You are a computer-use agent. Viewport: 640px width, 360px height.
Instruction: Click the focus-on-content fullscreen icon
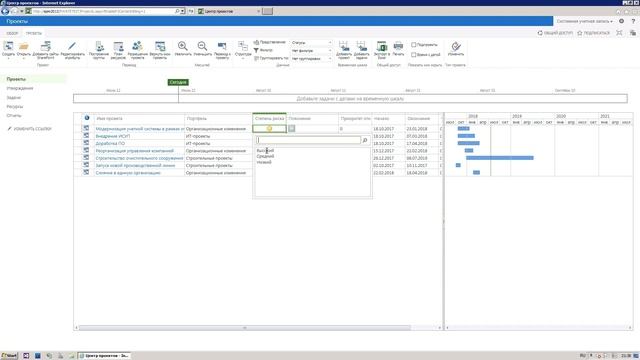[x=620, y=33]
